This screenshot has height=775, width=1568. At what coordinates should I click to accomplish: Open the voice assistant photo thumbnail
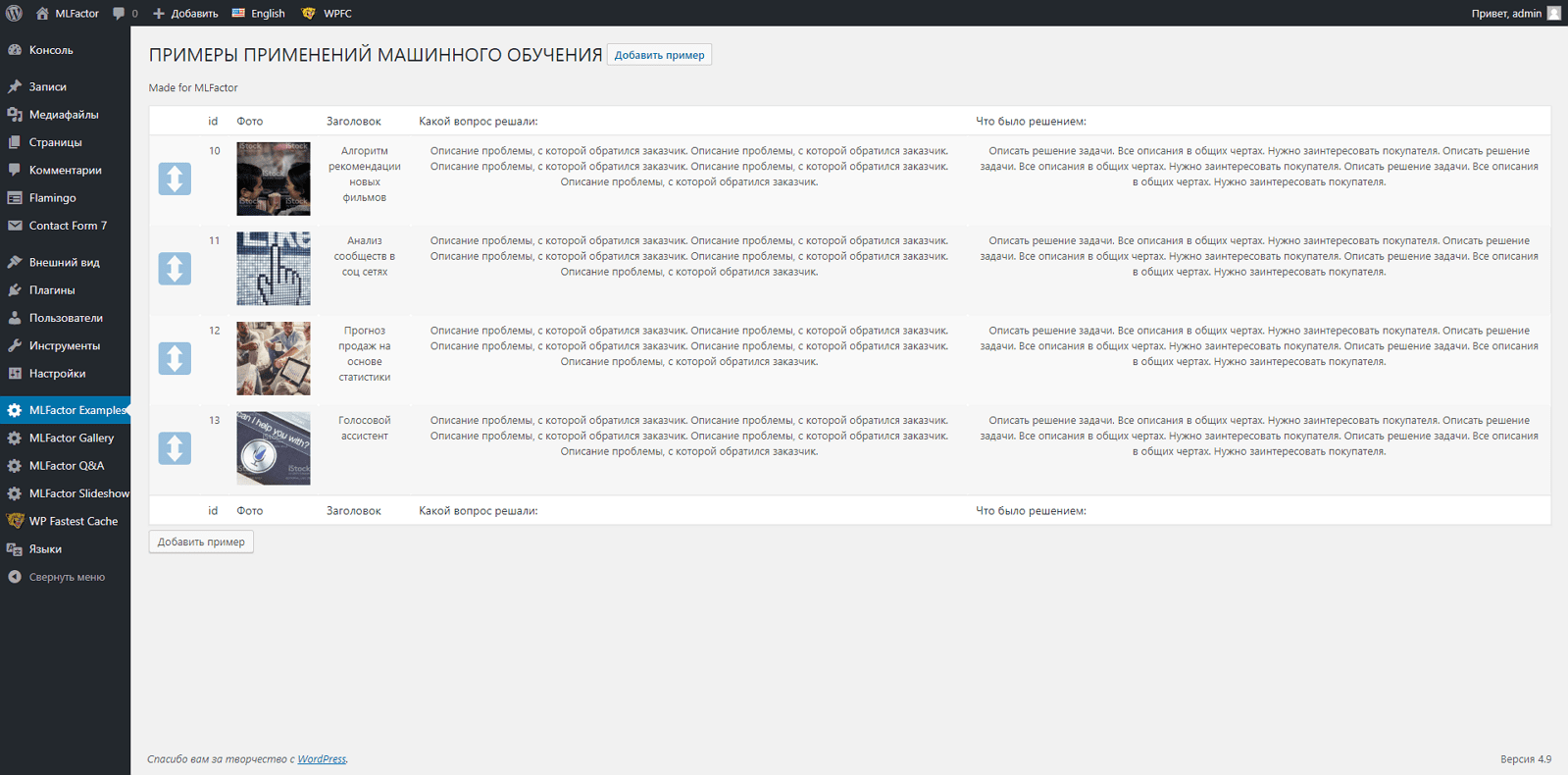click(x=274, y=448)
